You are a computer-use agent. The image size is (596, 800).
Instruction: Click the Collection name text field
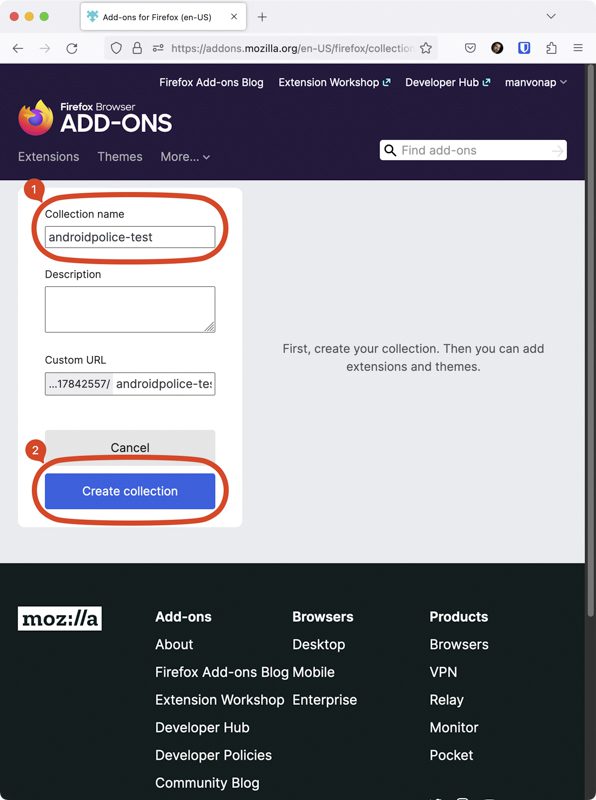point(130,237)
